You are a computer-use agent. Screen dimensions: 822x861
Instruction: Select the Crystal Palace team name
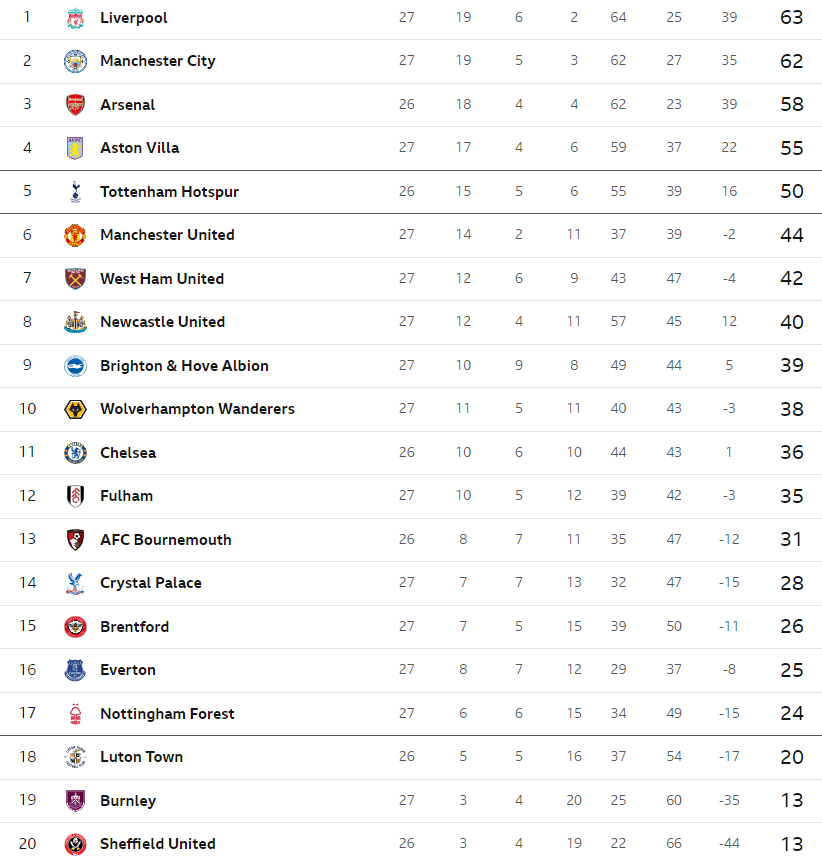151,583
